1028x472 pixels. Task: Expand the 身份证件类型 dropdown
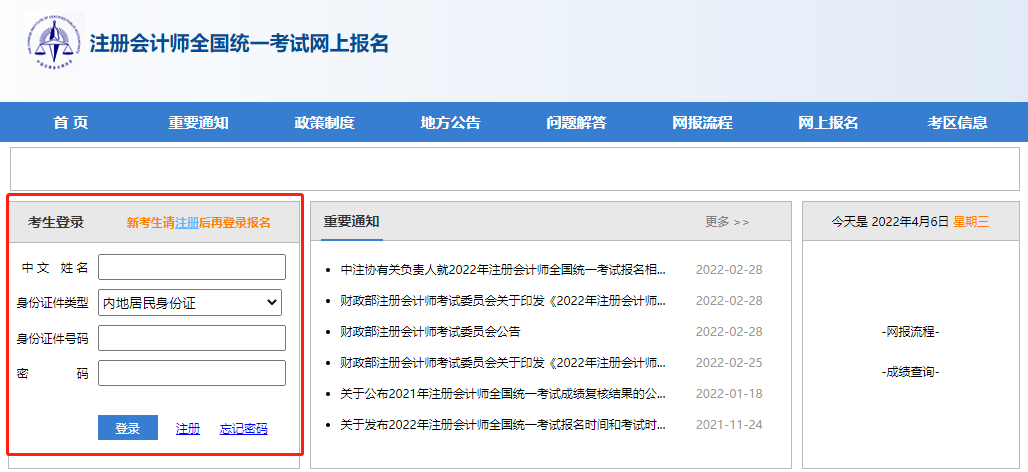click(x=190, y=302)
